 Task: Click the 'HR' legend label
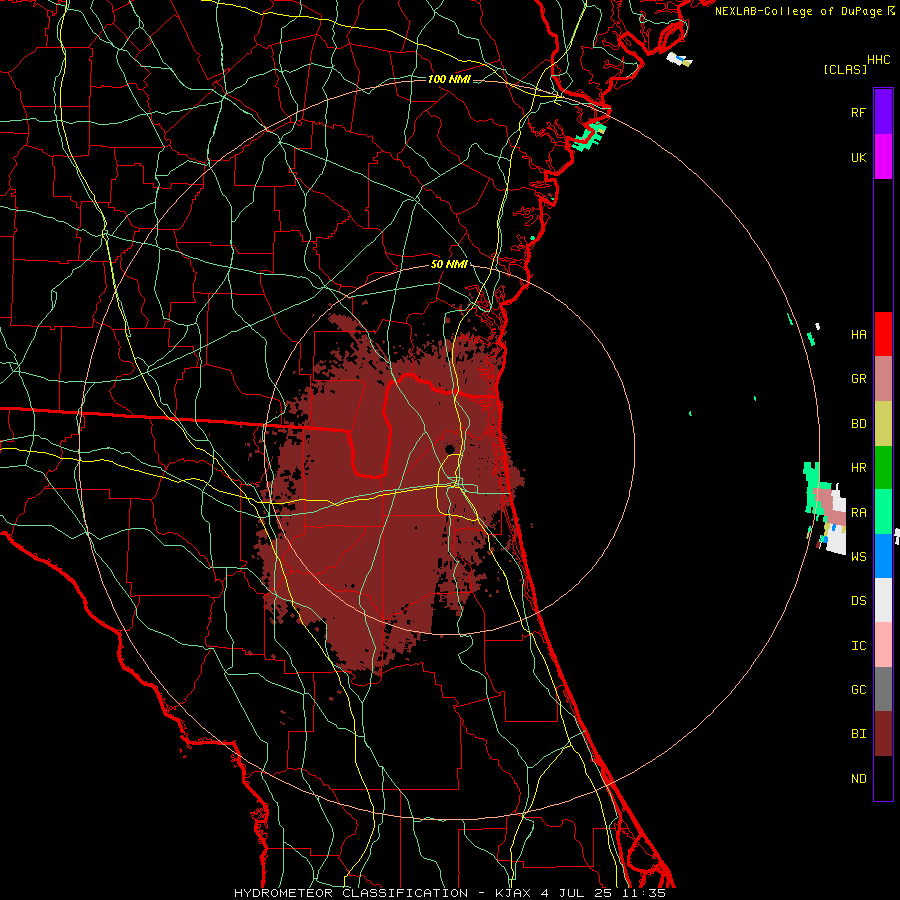[858, 468]
